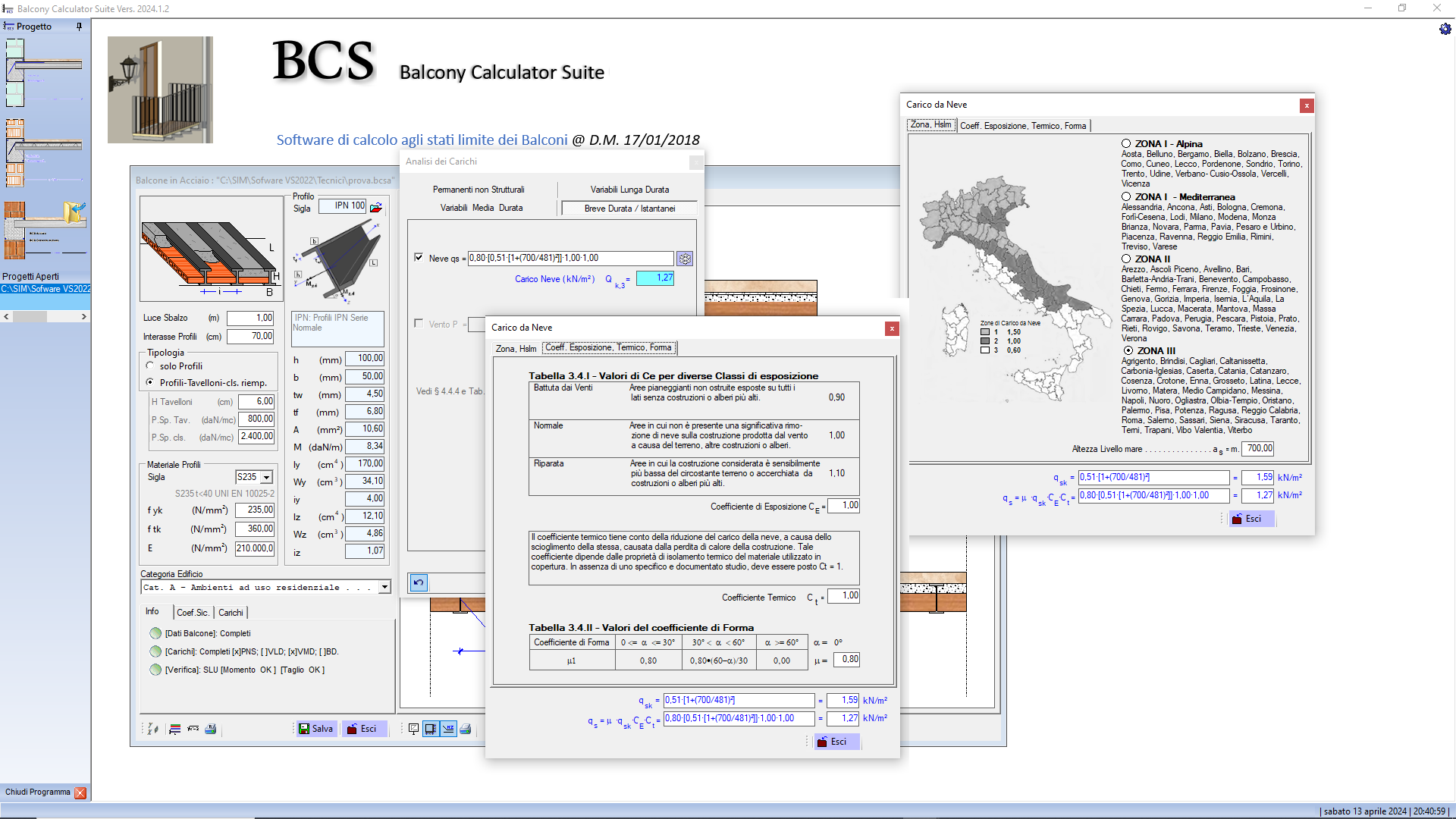
Task: Click the Progetto panel right scroll arrow
Action: [83, 317]
